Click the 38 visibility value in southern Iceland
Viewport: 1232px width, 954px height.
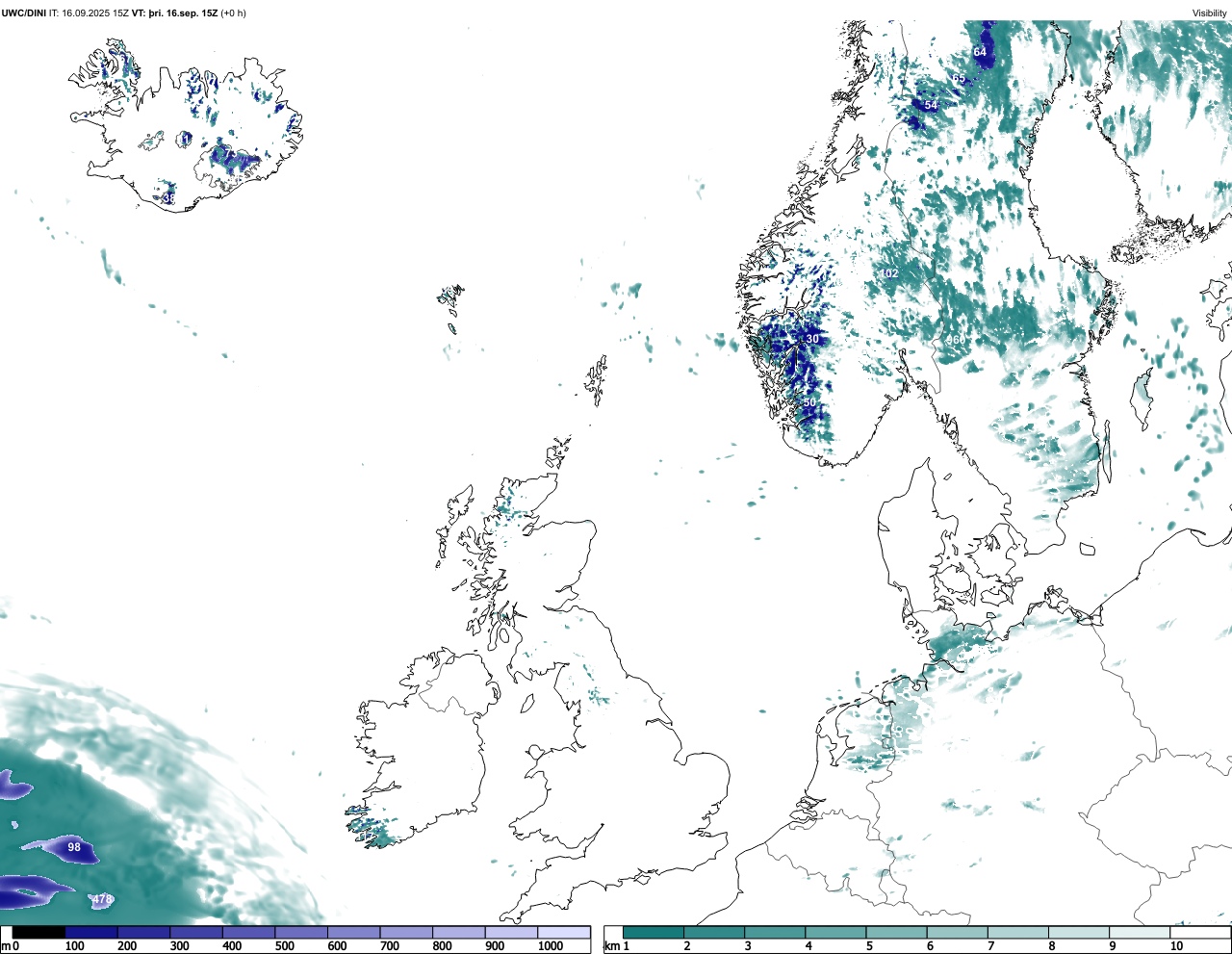pos(169,198)
